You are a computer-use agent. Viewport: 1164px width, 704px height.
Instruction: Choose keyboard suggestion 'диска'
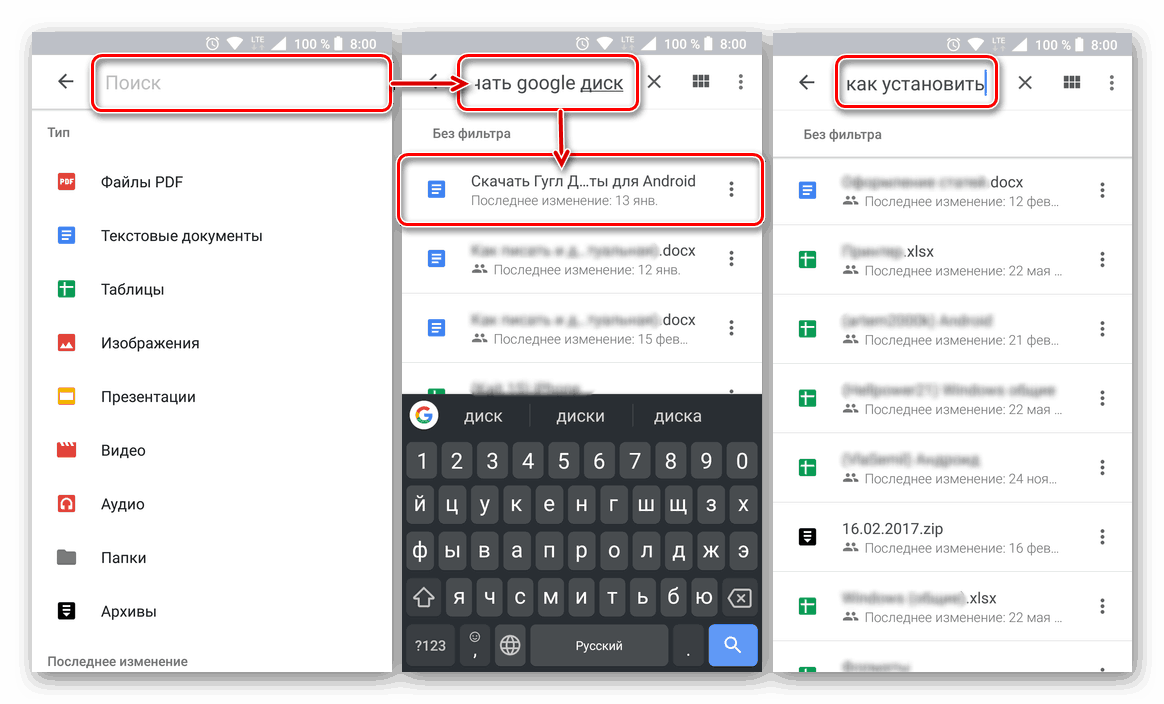tap(677, 417)
